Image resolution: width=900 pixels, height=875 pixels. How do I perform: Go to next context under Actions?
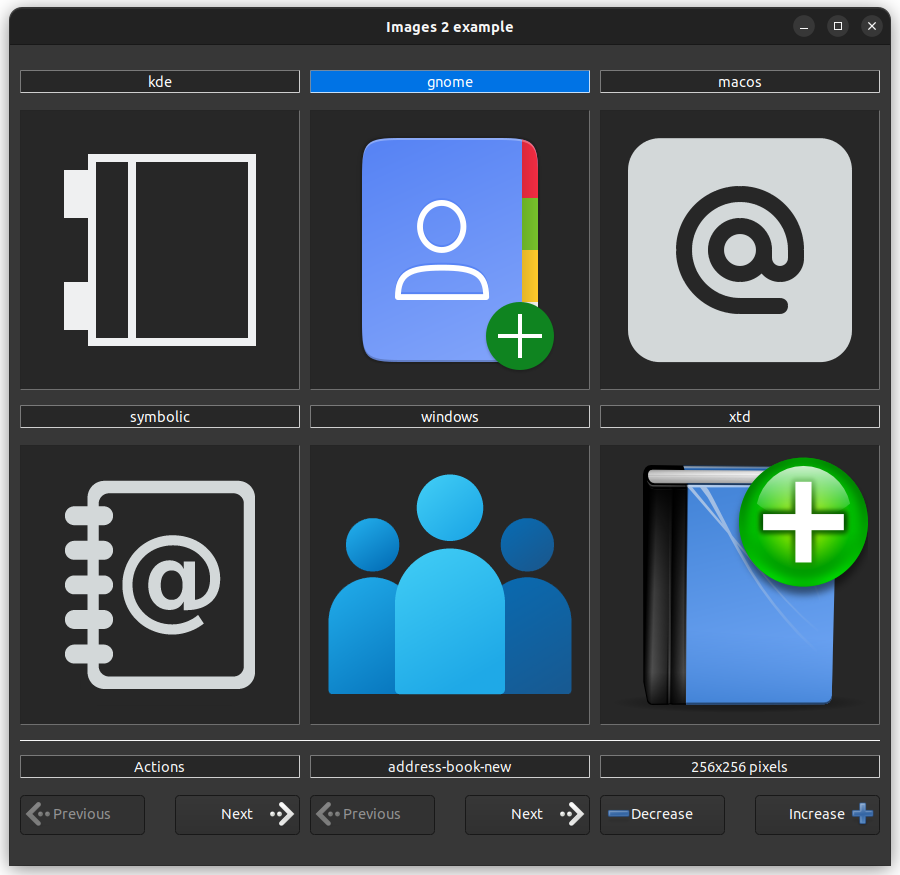(237, 815)
